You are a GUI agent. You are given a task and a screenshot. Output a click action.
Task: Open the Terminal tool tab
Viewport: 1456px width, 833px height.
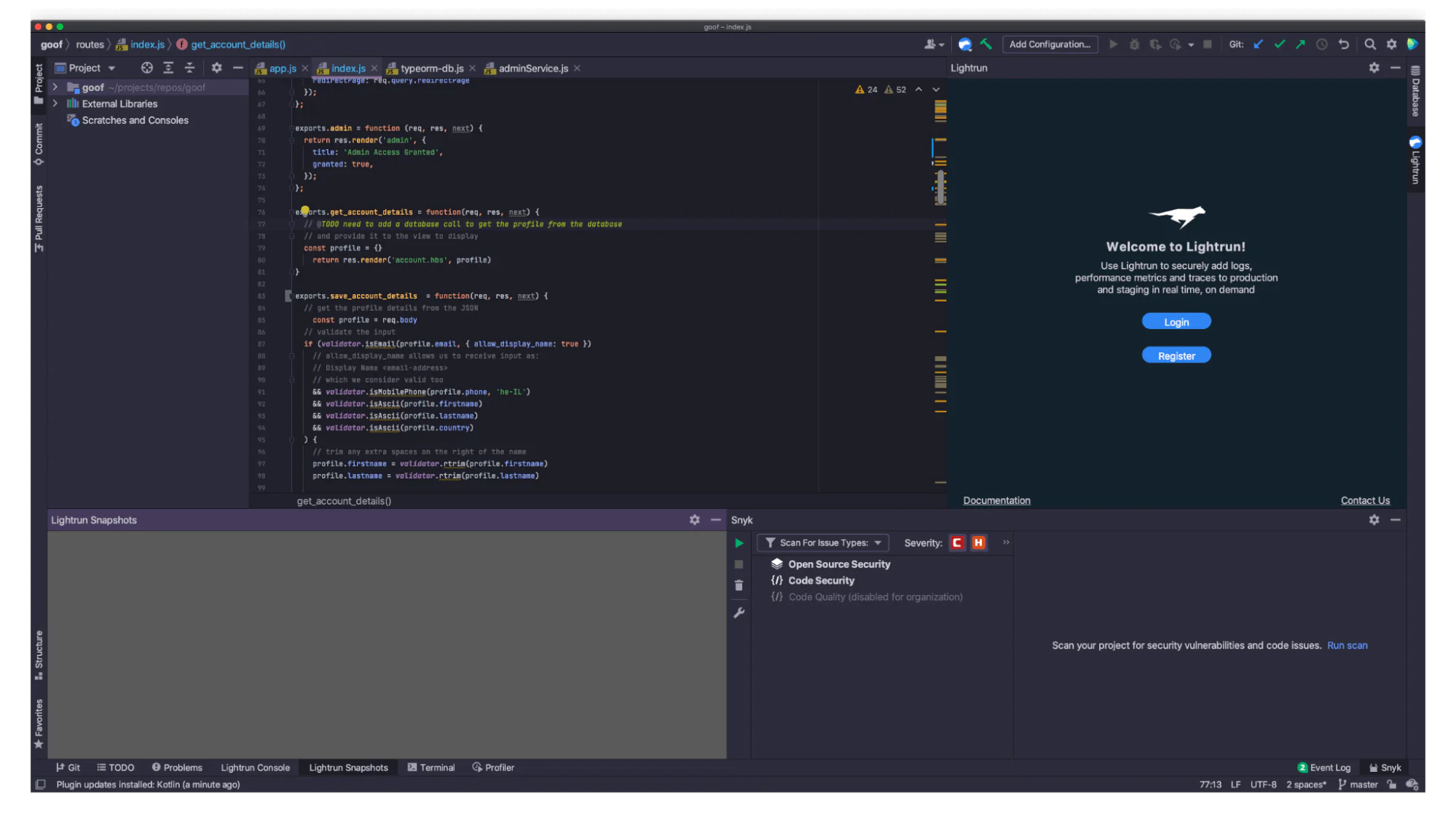click(431, 767)
